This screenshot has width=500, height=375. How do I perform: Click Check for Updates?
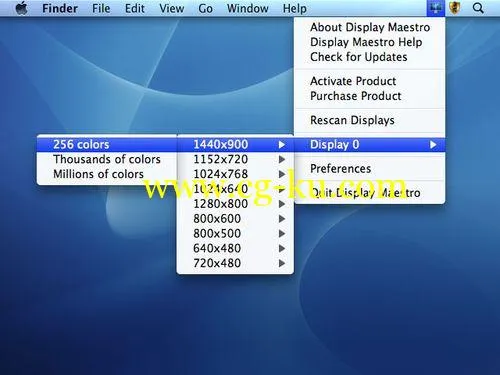pos(370,57)
